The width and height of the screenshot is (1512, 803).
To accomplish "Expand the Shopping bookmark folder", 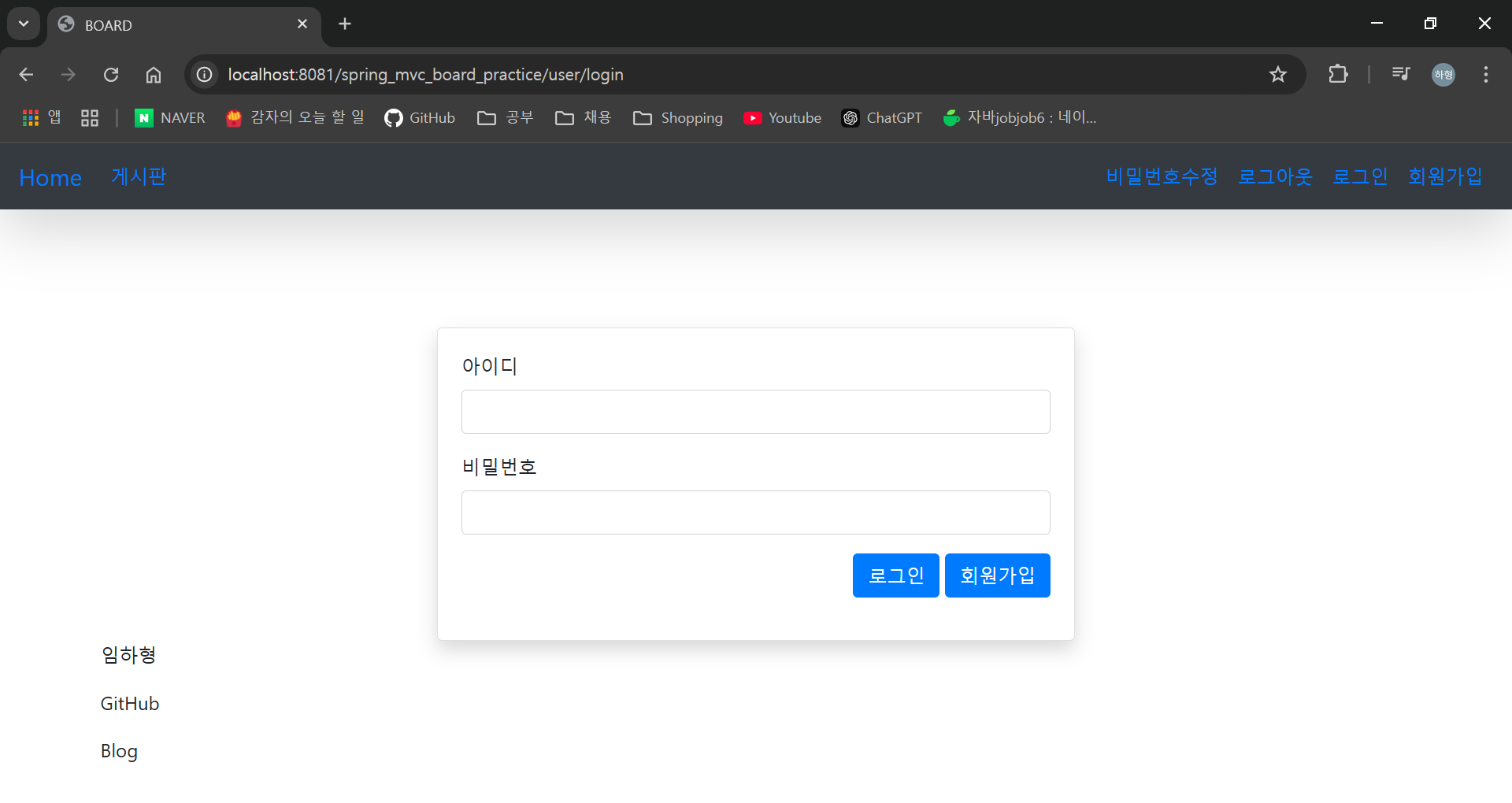I will click(678, 118).
